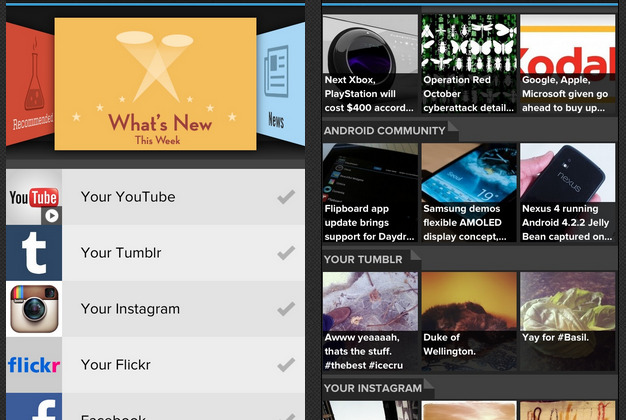Switch to the Recommended category card
This screenshot has height=420, width=626.
tap(30, 84)
